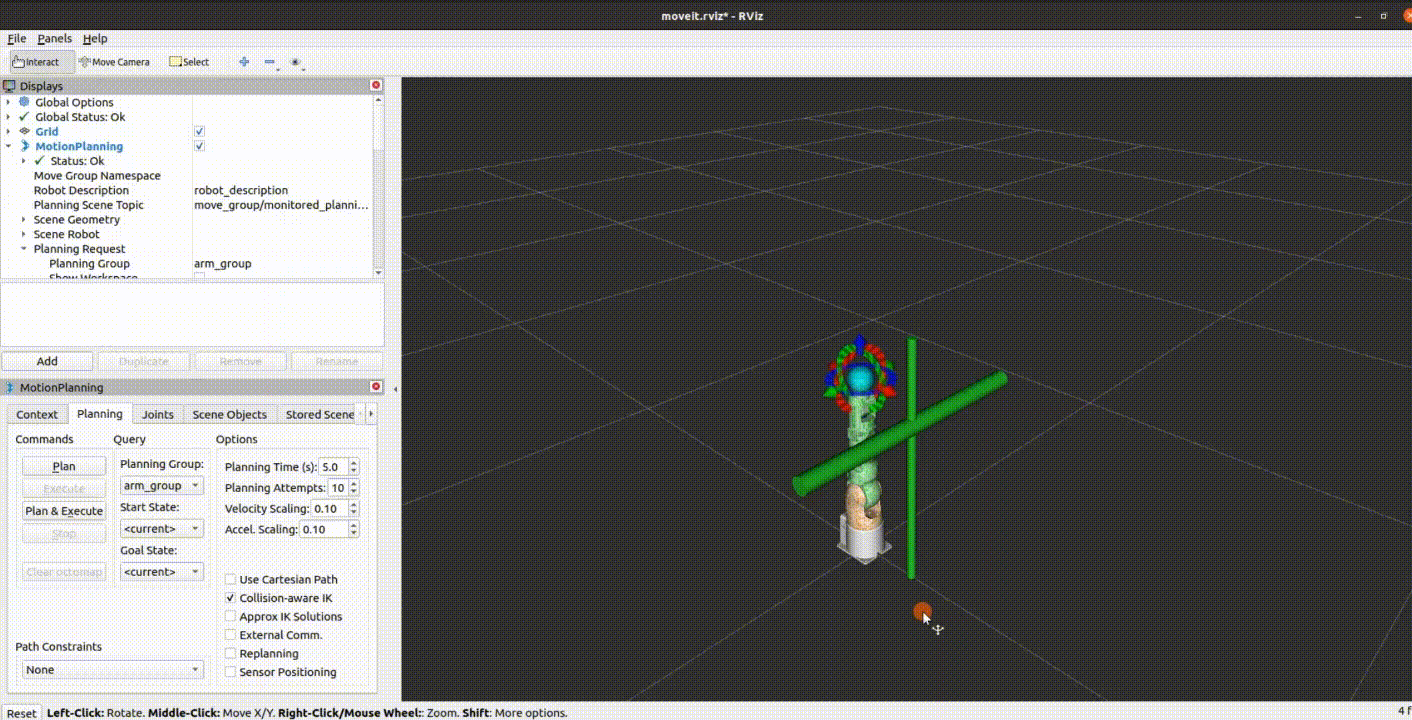Click the Status: Ok checkmark icon
The width and height of the screenshot is (1412, 720).
click(x=40, y=161)
